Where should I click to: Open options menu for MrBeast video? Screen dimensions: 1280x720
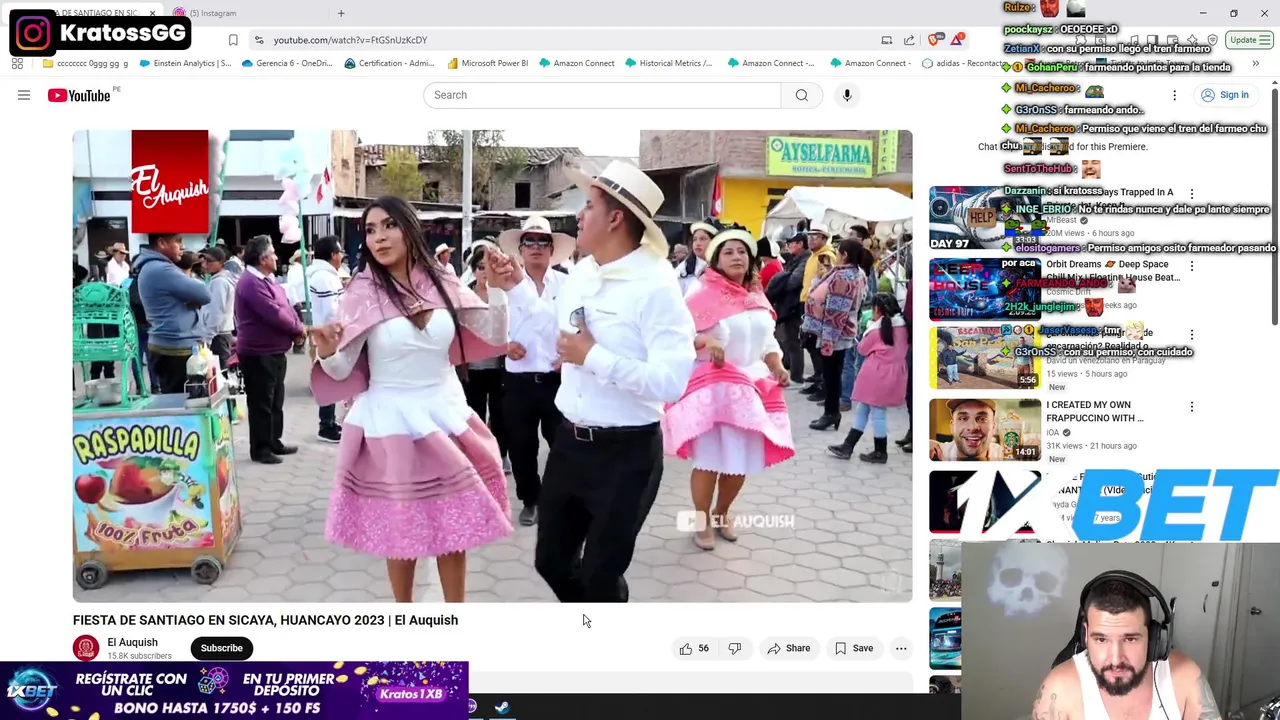tap(1191, 193)
